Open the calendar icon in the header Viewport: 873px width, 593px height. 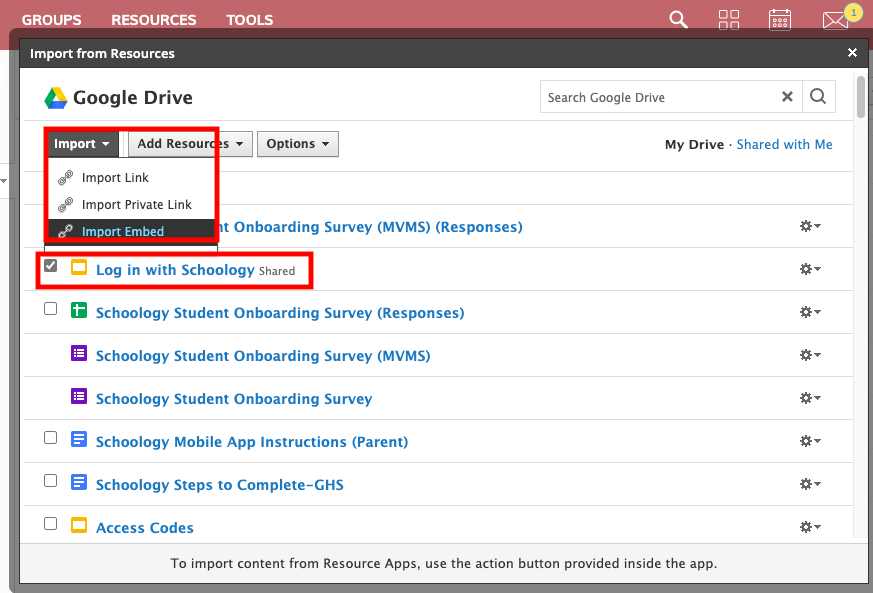pyautogui.click(x=779, y=19)
